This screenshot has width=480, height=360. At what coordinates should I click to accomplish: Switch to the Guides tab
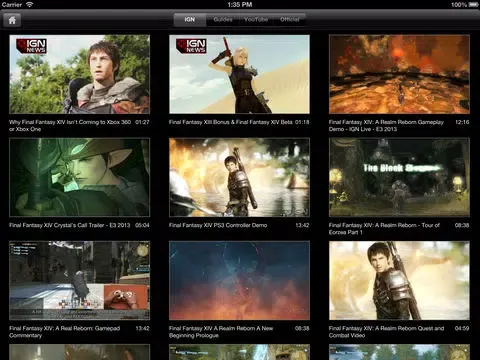pyautogui.click(x=223, y=20)
